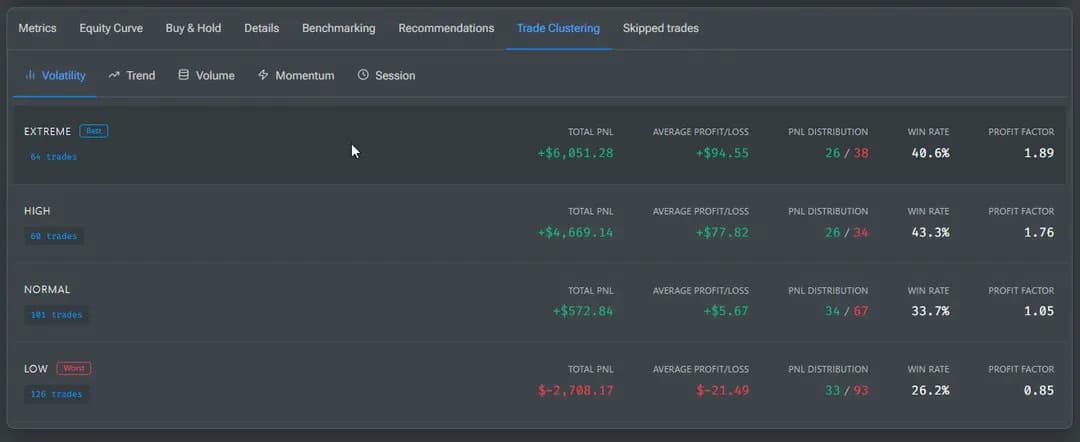The width and height of the screenshot is (1080, 442).
Task: Select the NORMAL cluster label
Action: pos(47,290)
